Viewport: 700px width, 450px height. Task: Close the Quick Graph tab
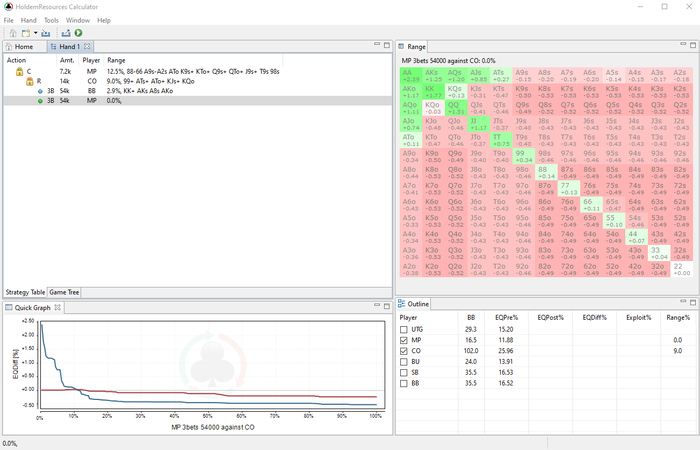coord(57,307)
